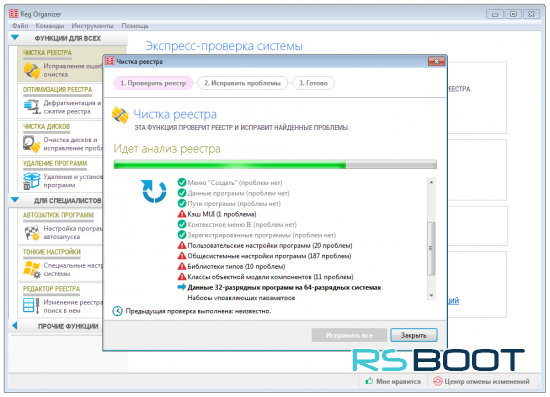Open the autostart flag icon
550x397 pixels.
click(x=32, y=233)
